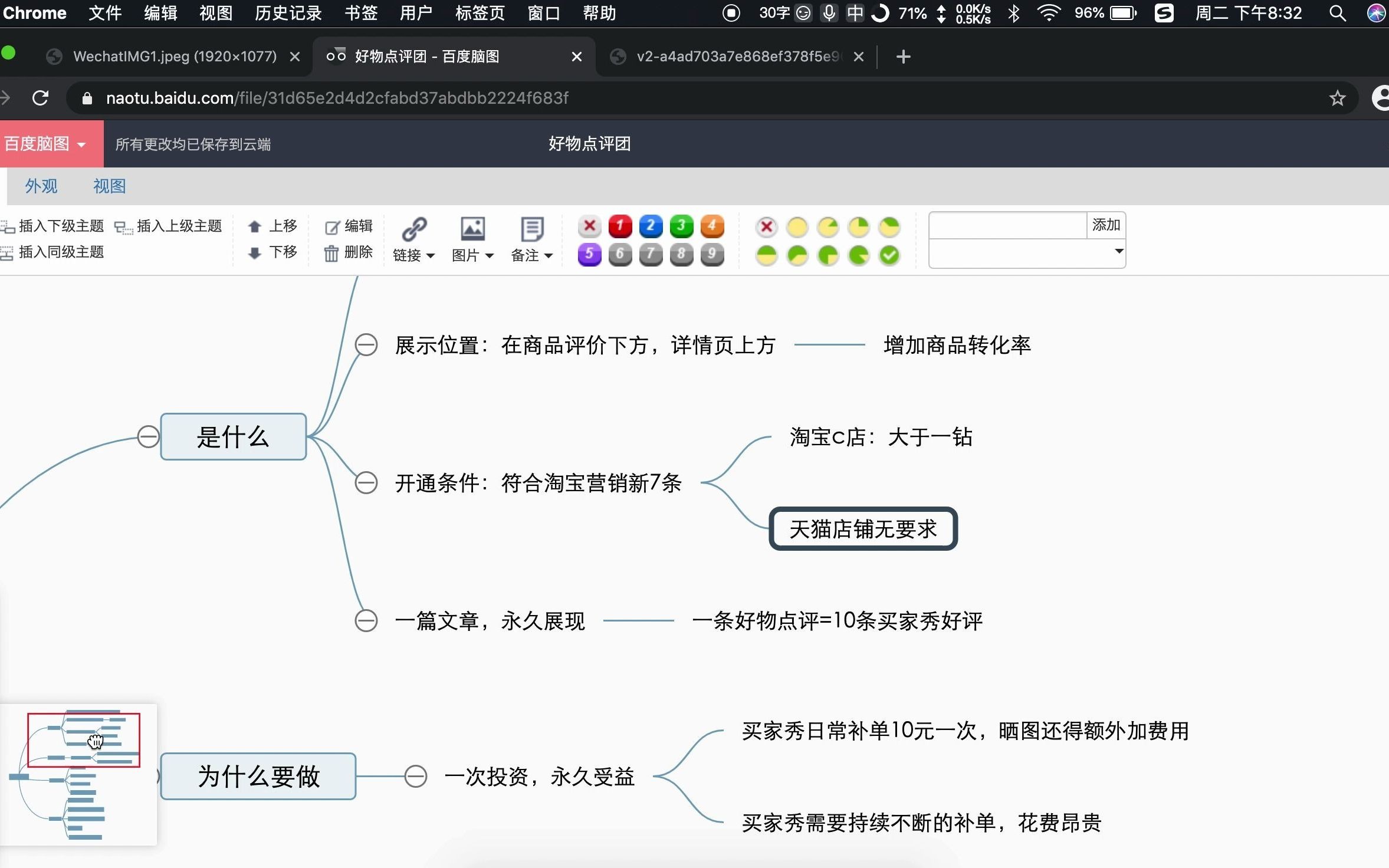1389x868 pixels.
Task: Set progress to one-eighth done
Action: point(828,226)
